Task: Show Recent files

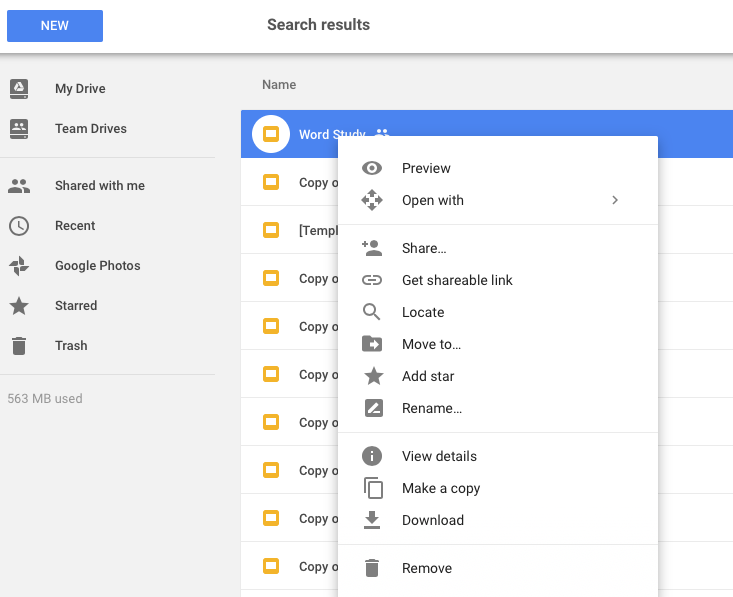Action: click(75, 226)
